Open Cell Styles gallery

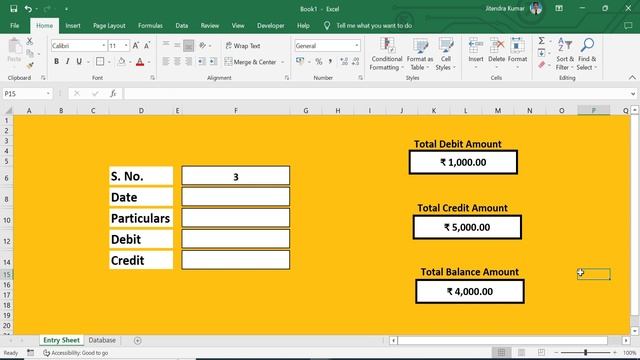pyautogui.click(x=445, y=54)
